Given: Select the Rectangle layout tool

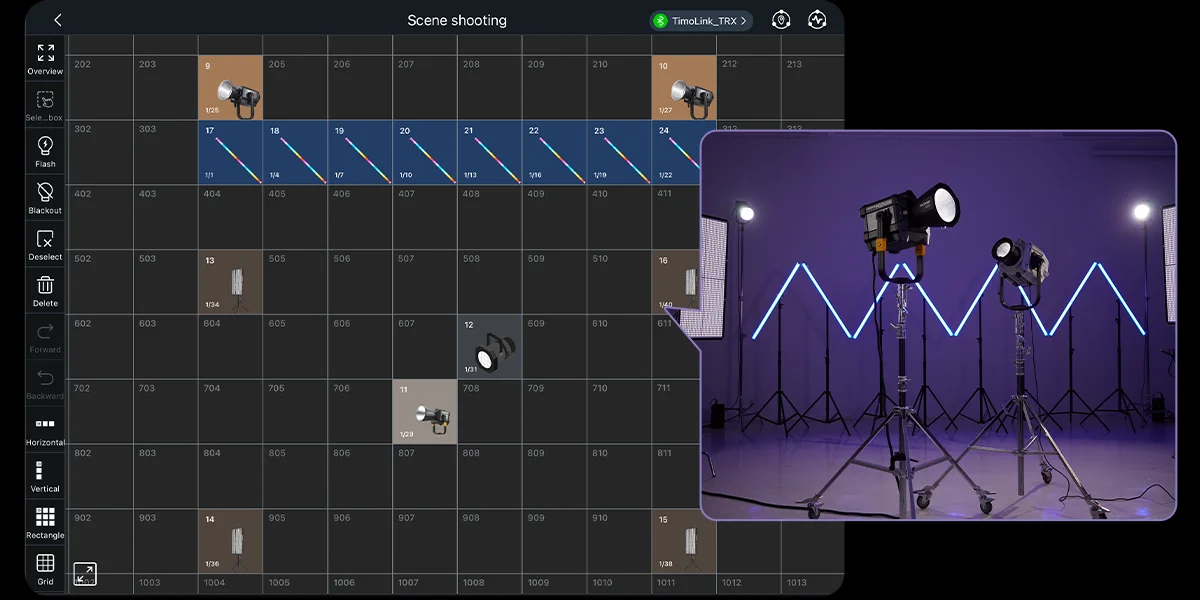Looking at the screenshot, I should pos(45,522).
